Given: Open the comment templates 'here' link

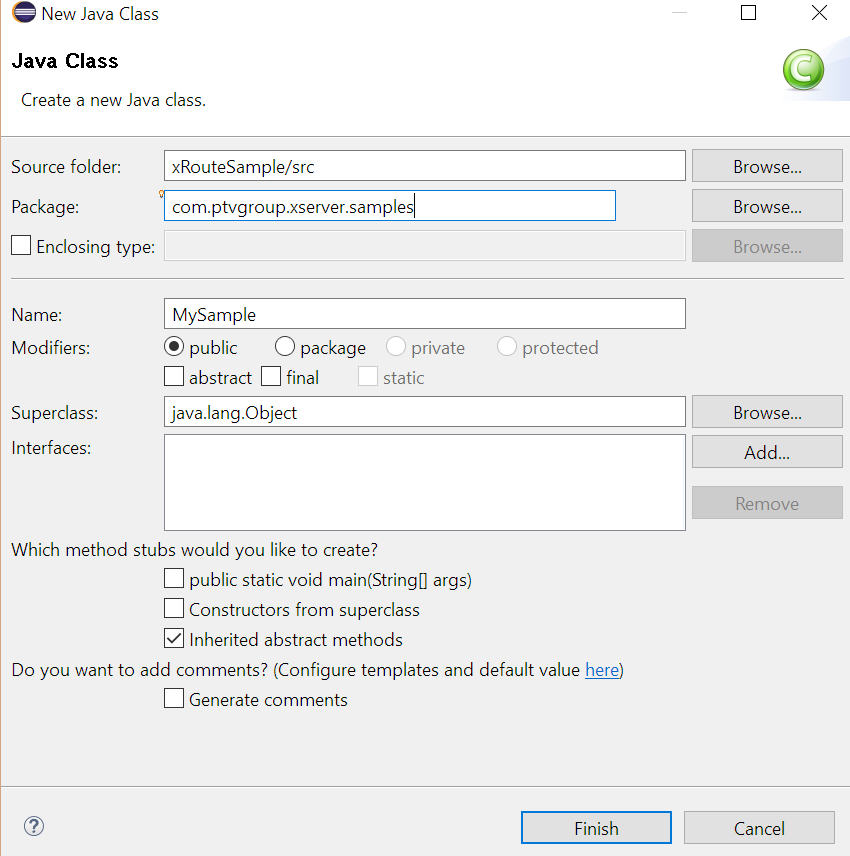Looking at the screenshot, I should [x=601, y=670].
